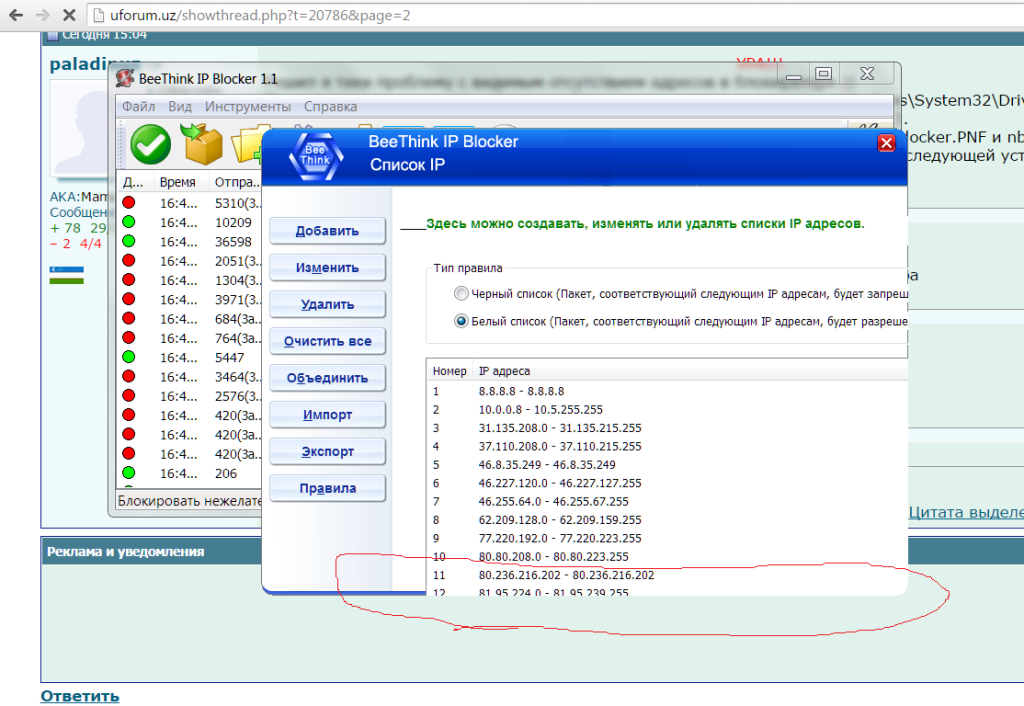Click the green status dot beside 10209
The width and height of the screenshot is (1024, 706).
click(x=128, y=222)
